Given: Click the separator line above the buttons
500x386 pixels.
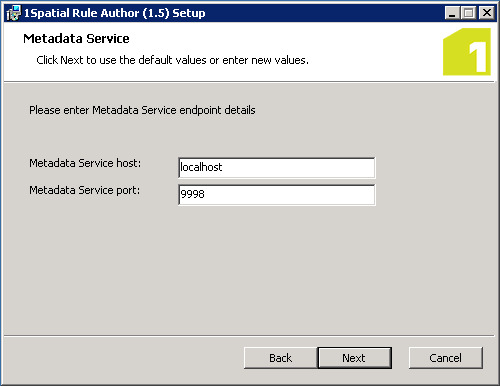Looking at the screenshot, I should click(249, 336).
